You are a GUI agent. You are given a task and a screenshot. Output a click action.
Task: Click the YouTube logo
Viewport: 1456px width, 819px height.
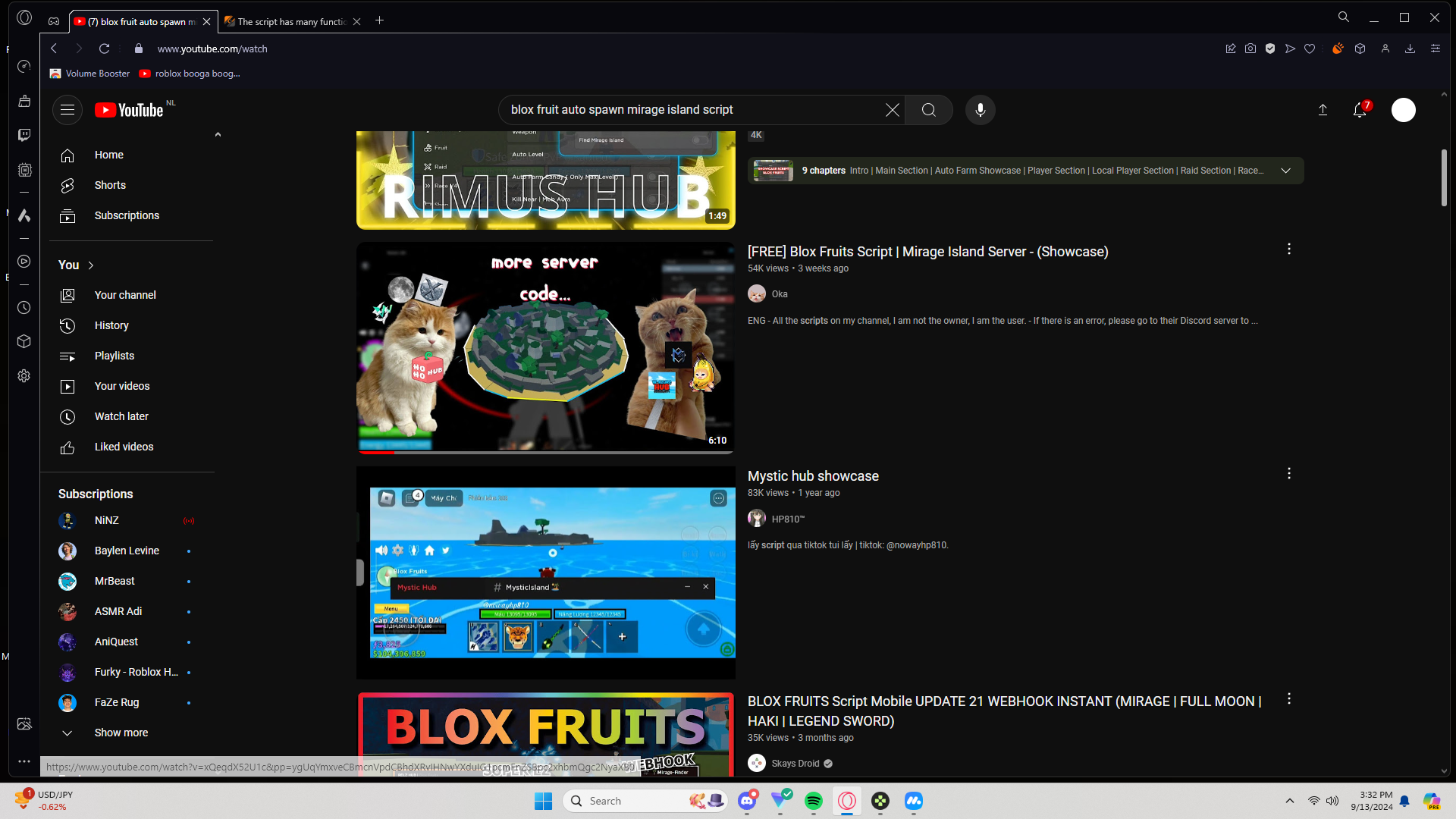(129, 110)
